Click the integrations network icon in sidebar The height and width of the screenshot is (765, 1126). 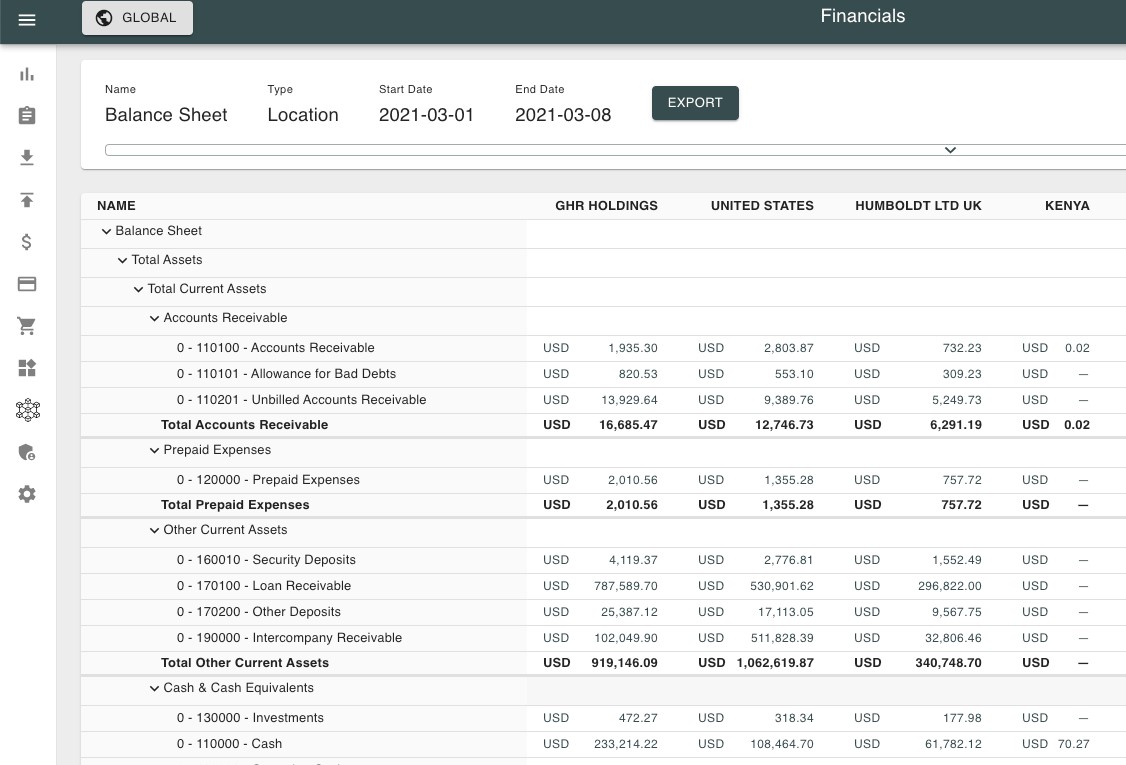coord(27,410)
